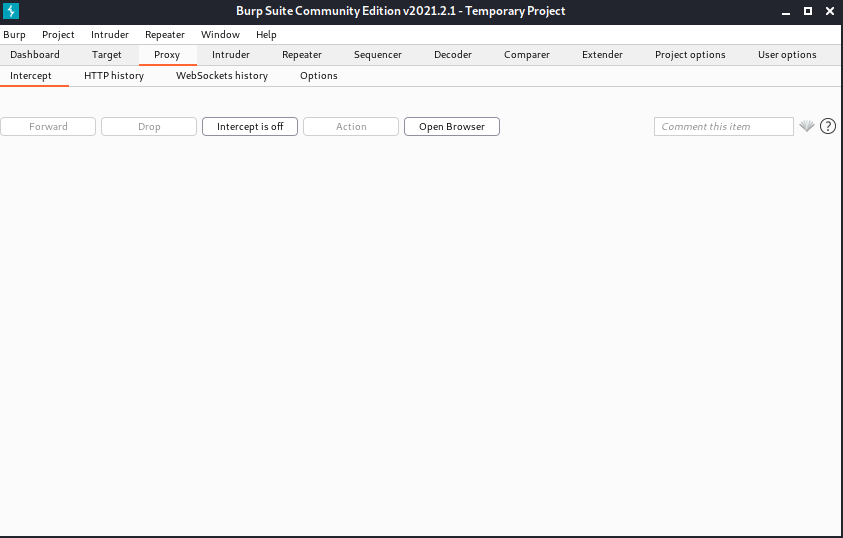Click the Forward button

(48, 127)
